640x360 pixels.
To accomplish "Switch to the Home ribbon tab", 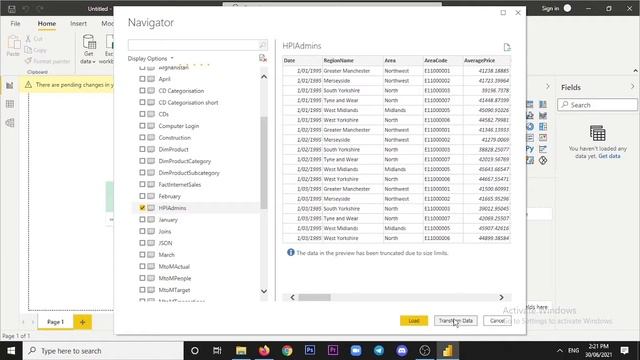I will click(x=47, y=24).
